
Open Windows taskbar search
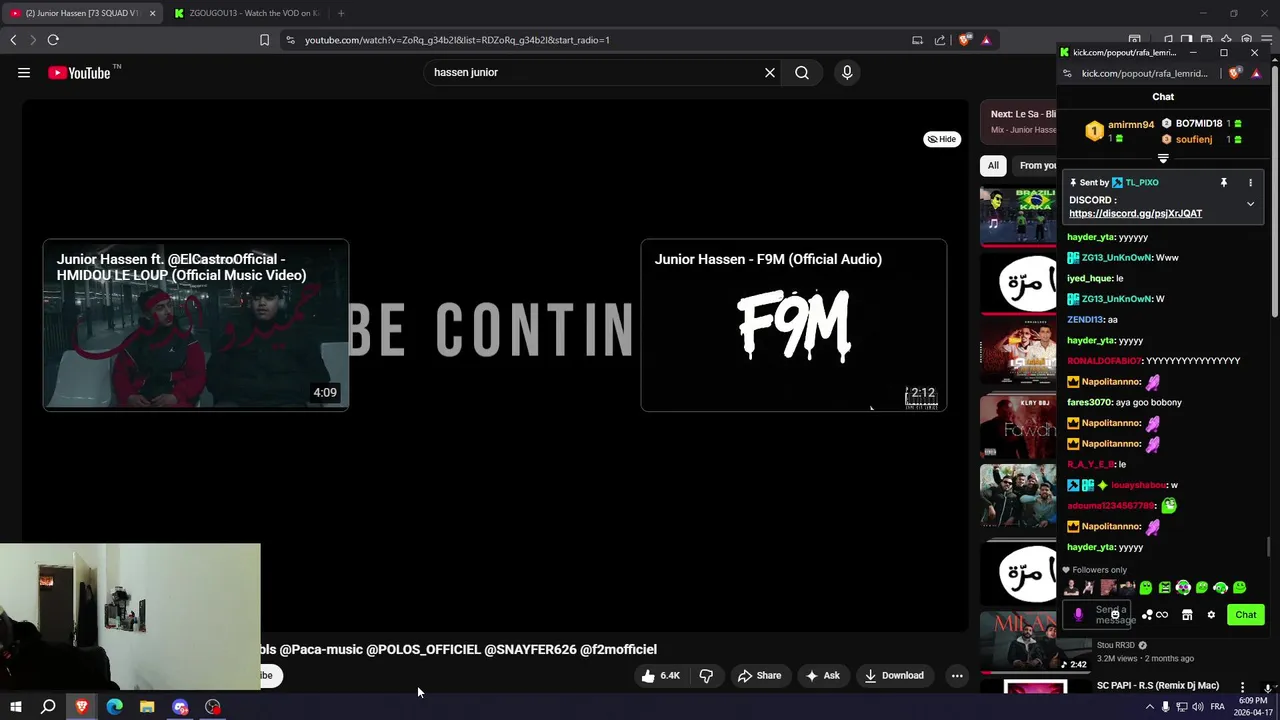click(x=48, y=707)
